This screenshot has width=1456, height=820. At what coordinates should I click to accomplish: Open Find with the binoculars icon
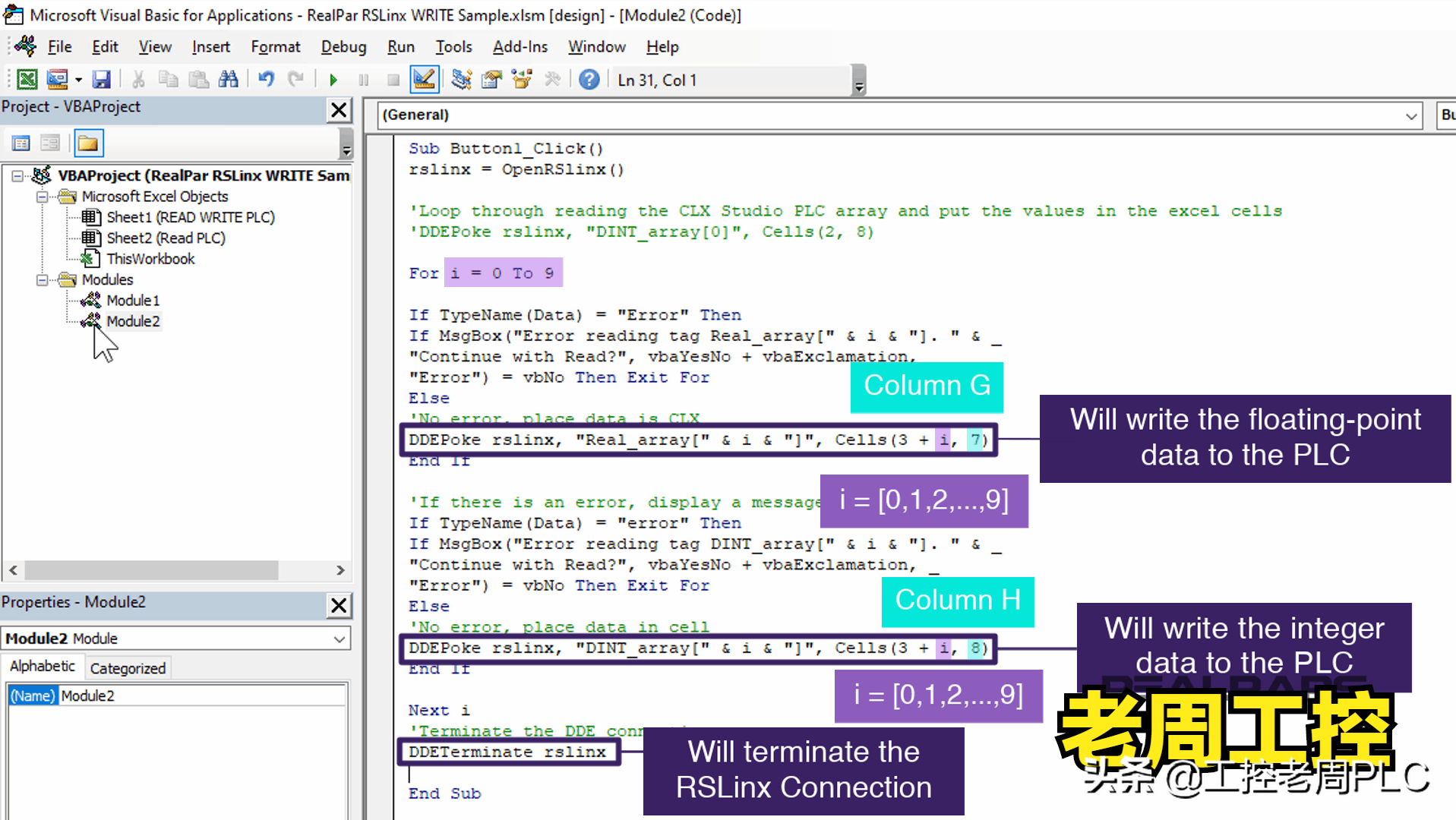click(228, 79)
